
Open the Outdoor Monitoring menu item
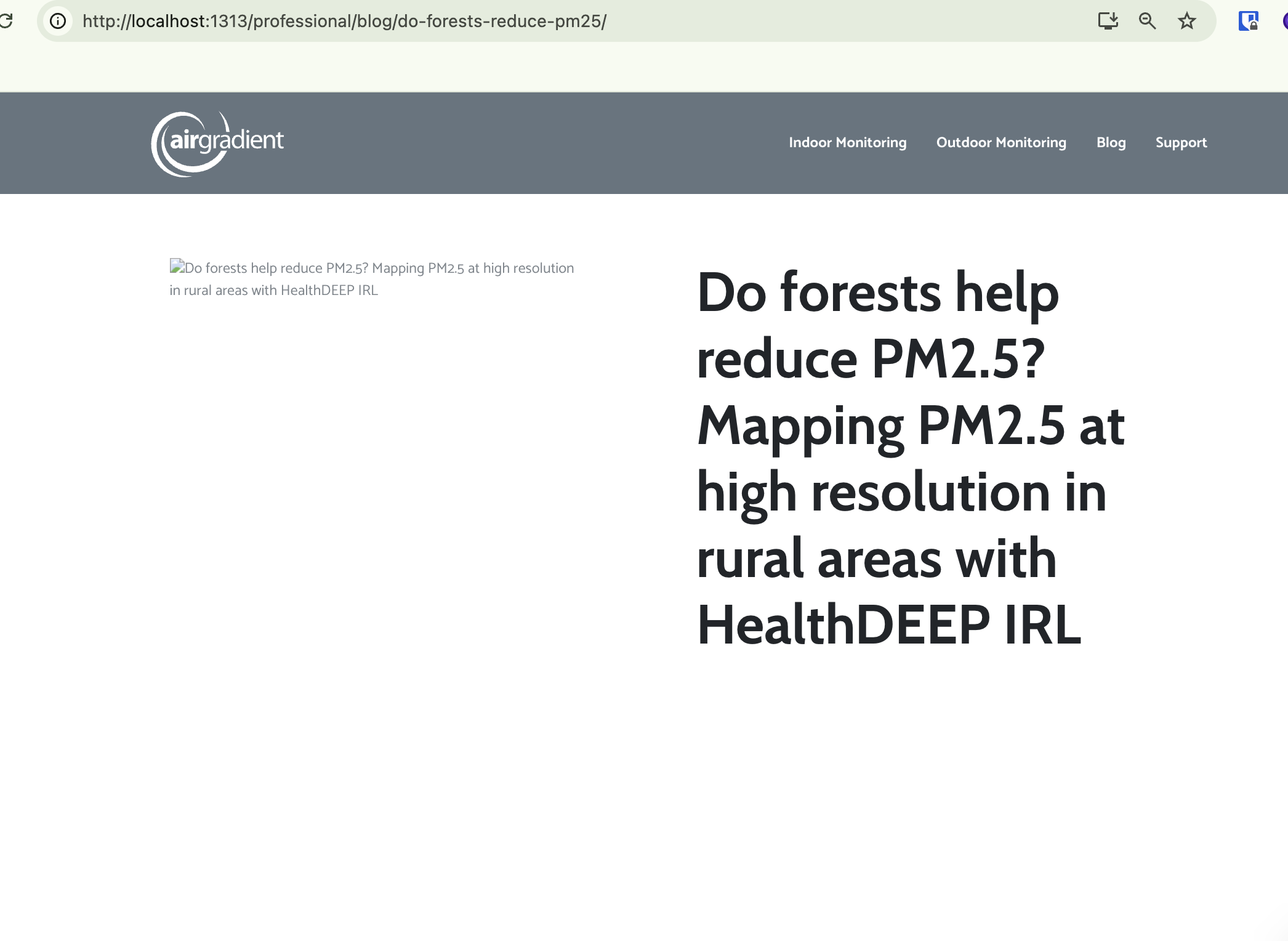coord(1001,142)
